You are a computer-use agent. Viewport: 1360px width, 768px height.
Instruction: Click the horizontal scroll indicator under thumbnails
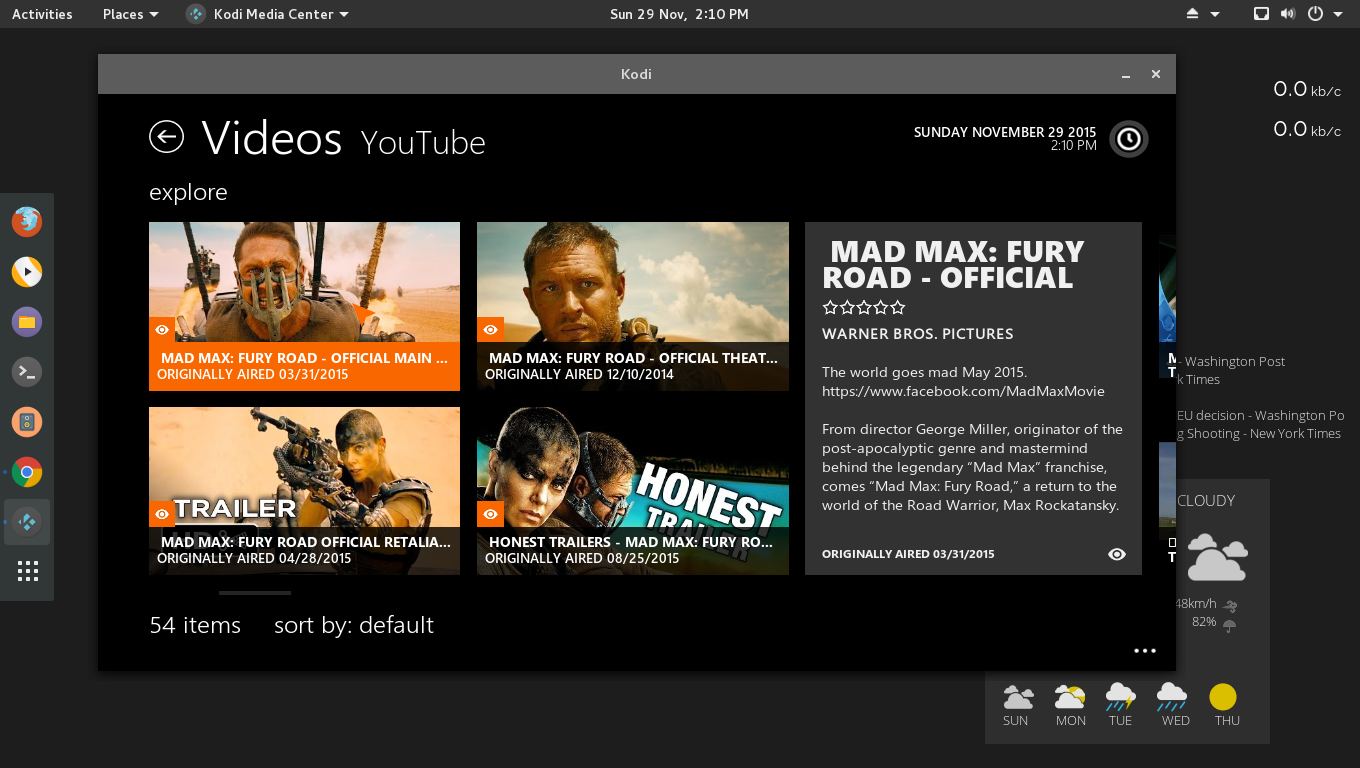pos(255,593)
